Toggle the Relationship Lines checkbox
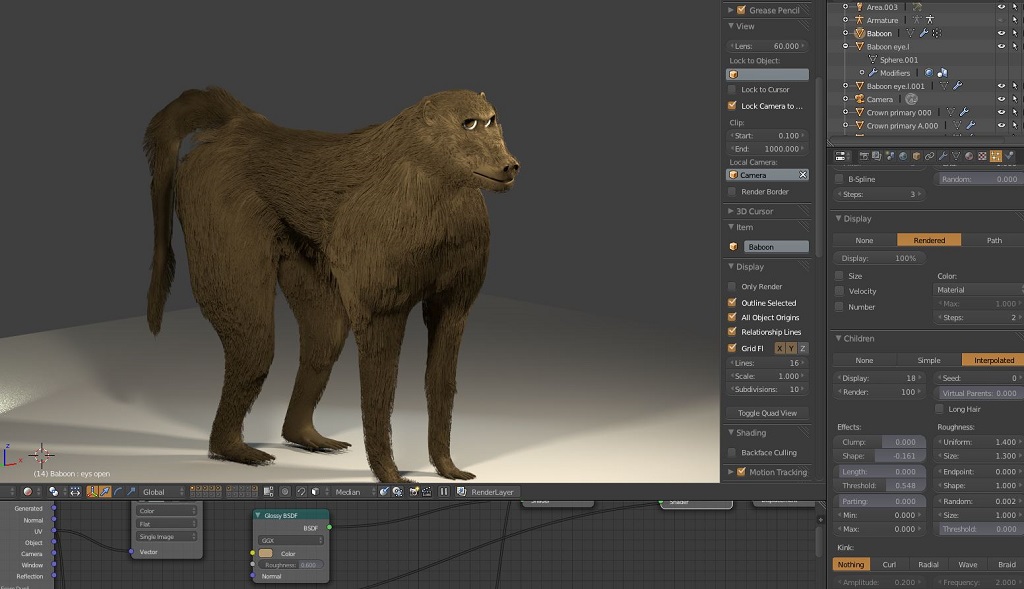Screen dimensions: 1024x589 point(732,332)
